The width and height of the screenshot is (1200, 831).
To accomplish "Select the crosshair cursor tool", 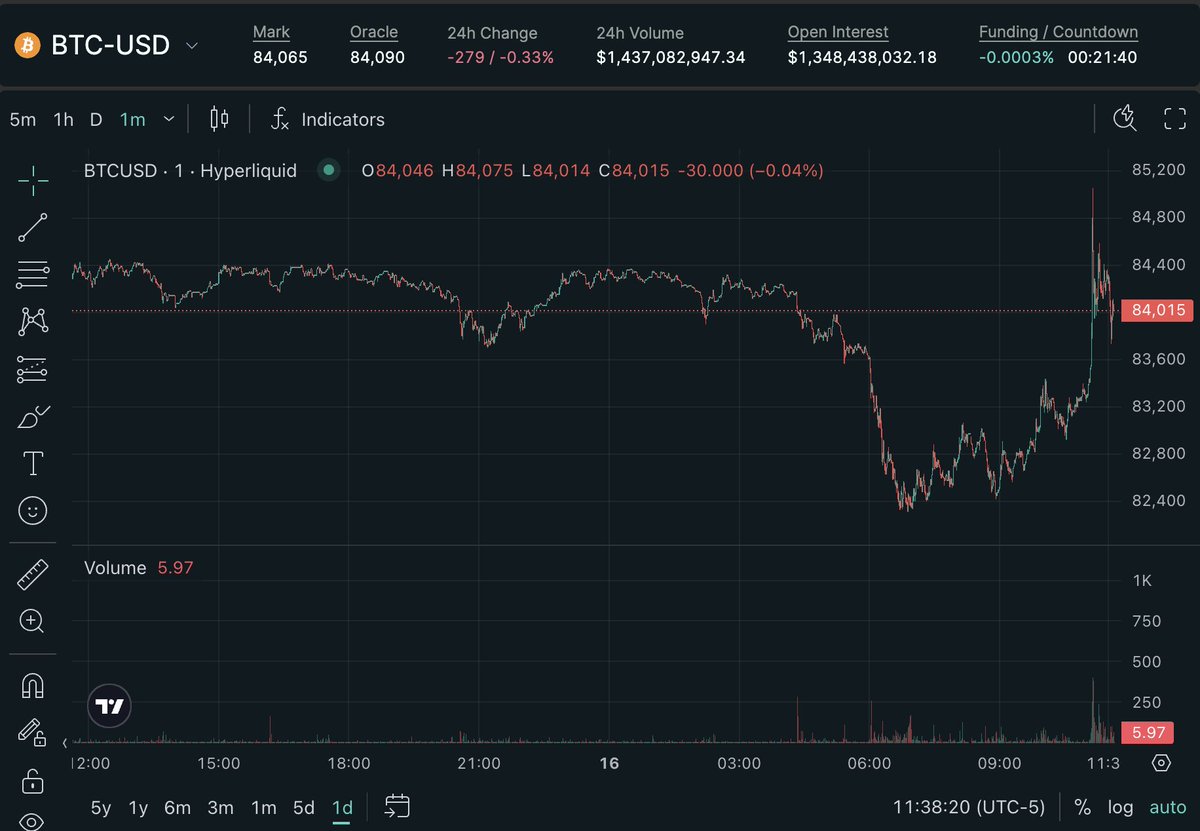I will click(x=33, y=182).
